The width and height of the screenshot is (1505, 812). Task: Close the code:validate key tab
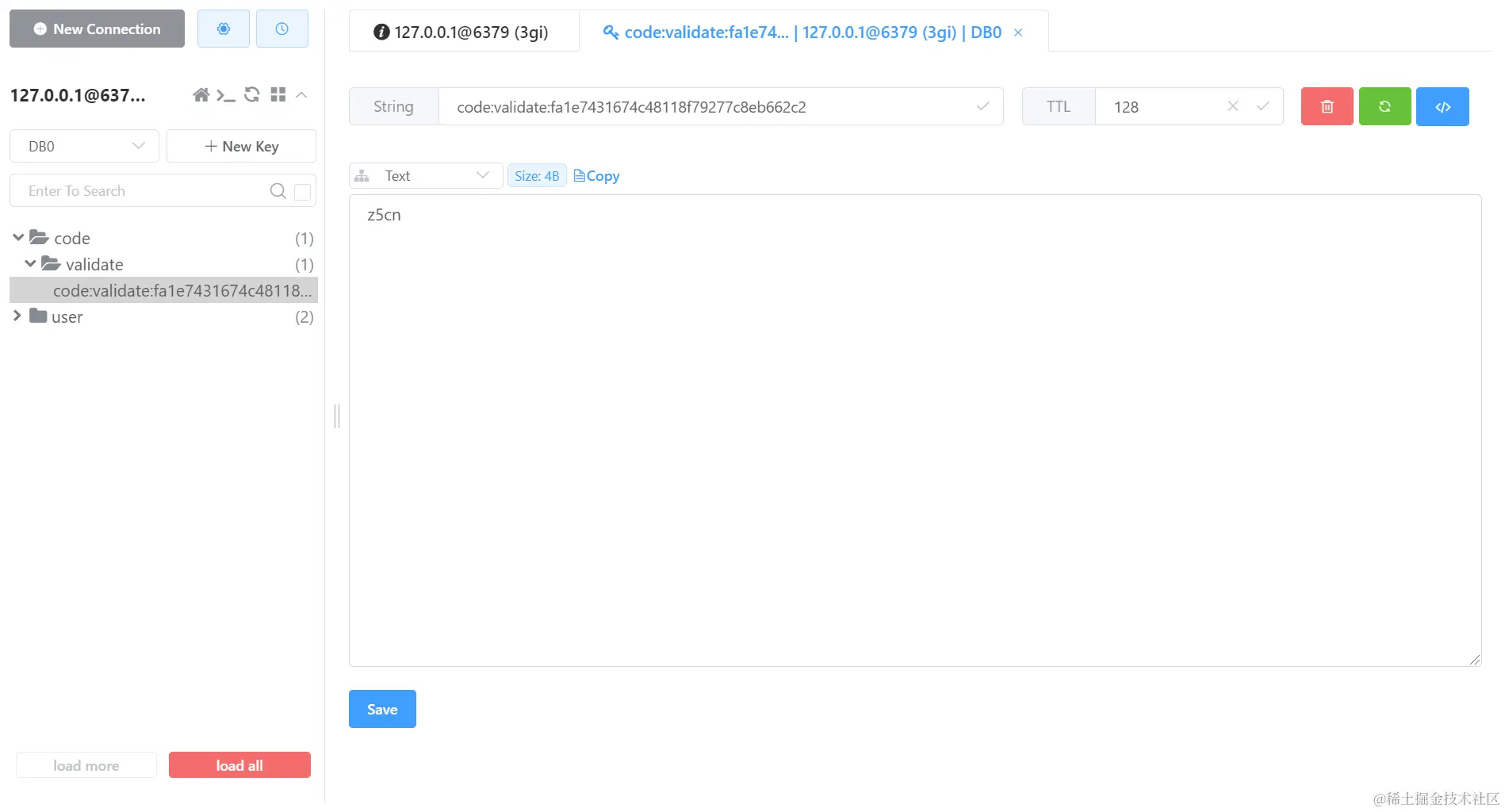pos(1018,33)
